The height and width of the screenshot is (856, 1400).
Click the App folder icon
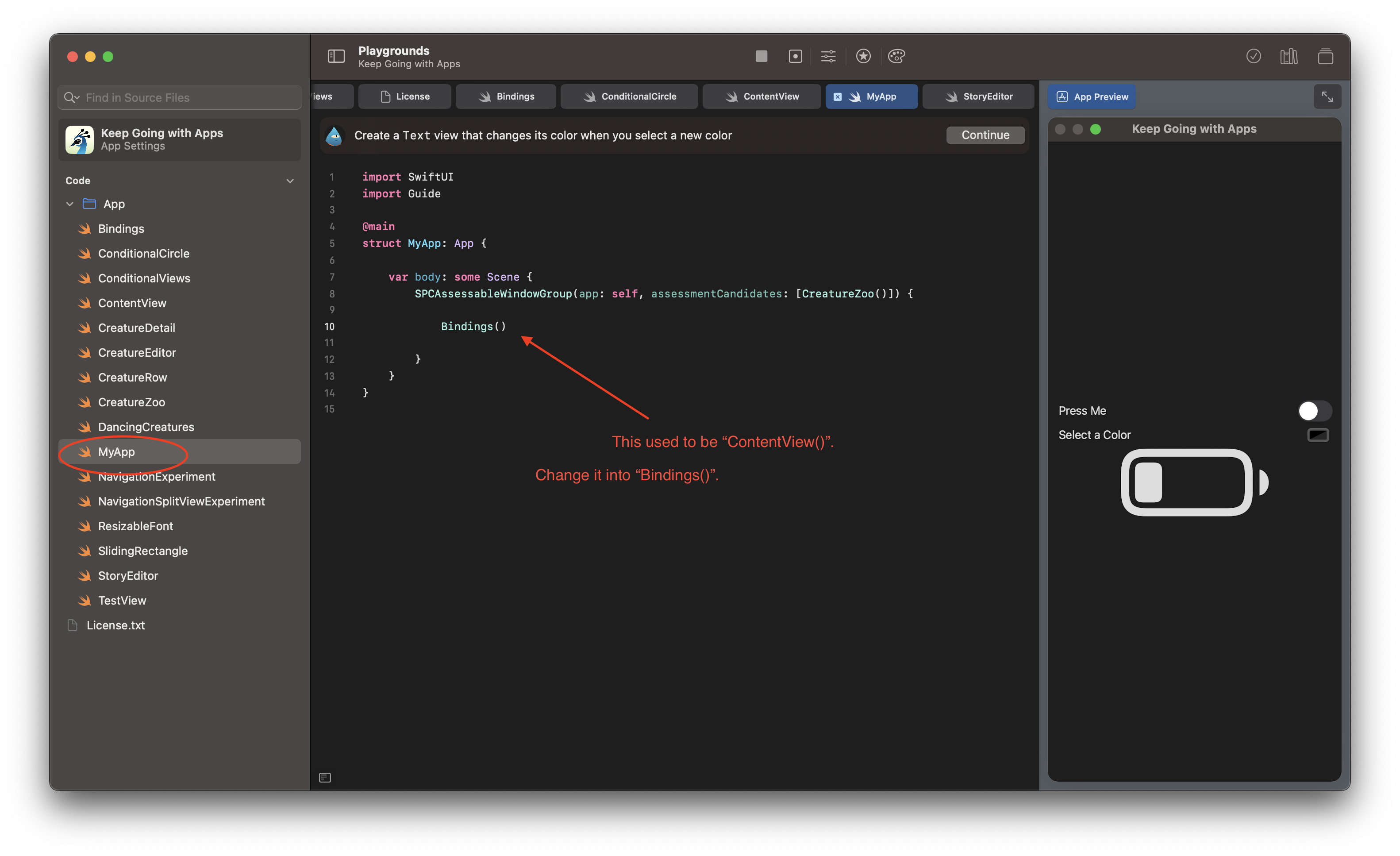(89, 204)
